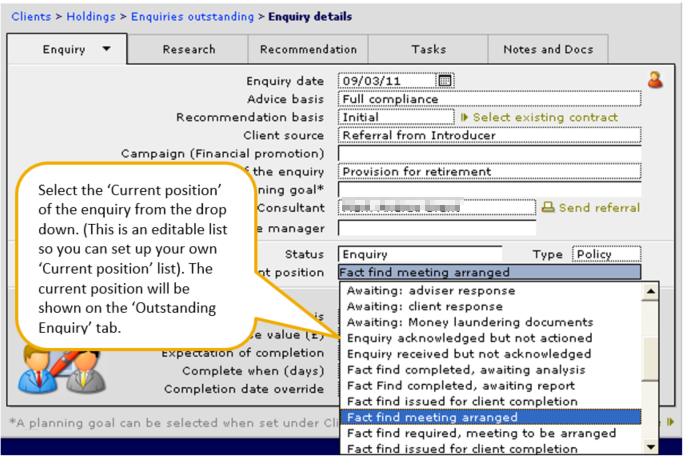Open the Type dropdown showing Policy
Screen dimensions: 688x457
[606, 254]
